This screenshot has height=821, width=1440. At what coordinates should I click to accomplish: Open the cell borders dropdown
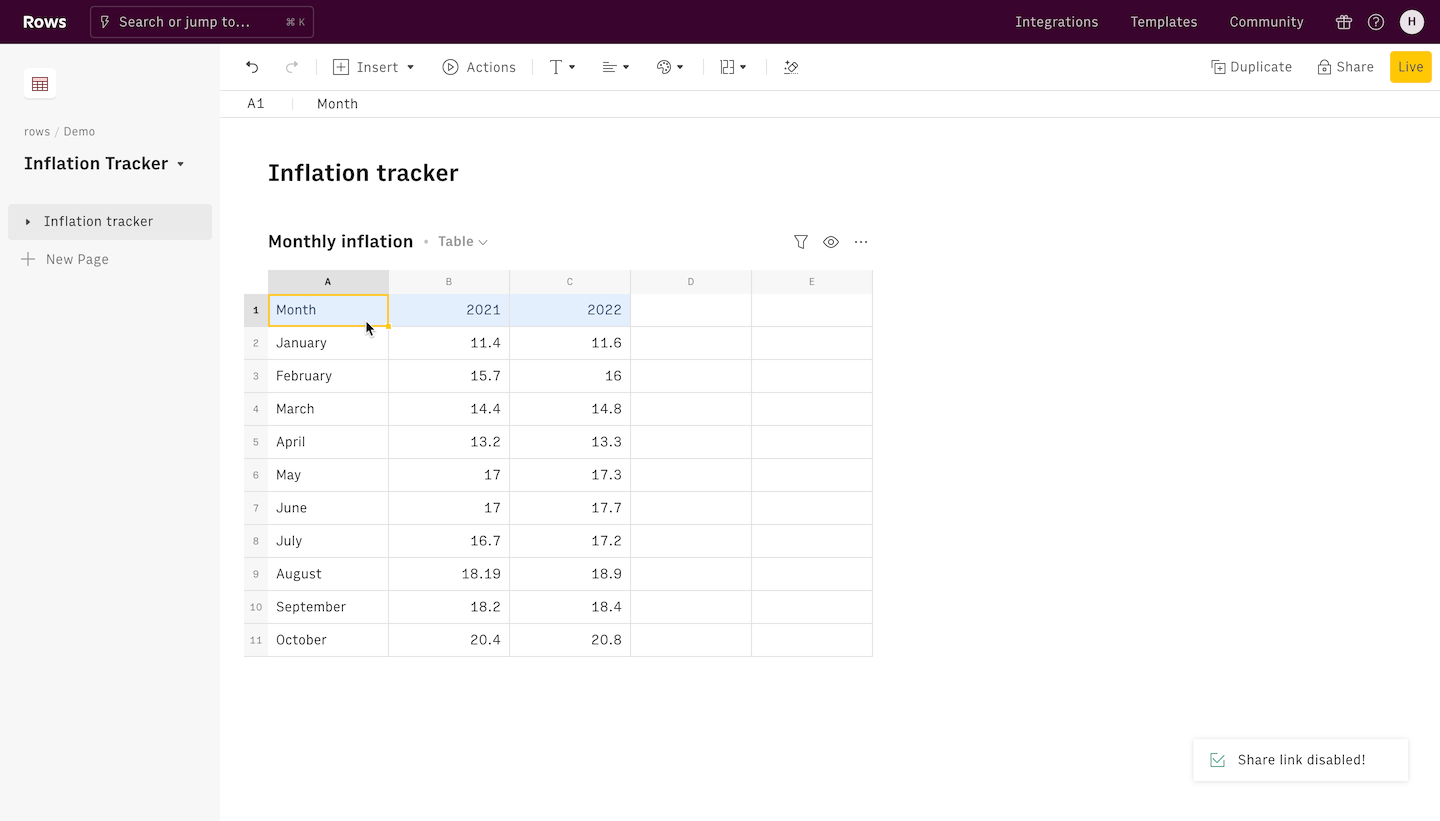[733, 67]
